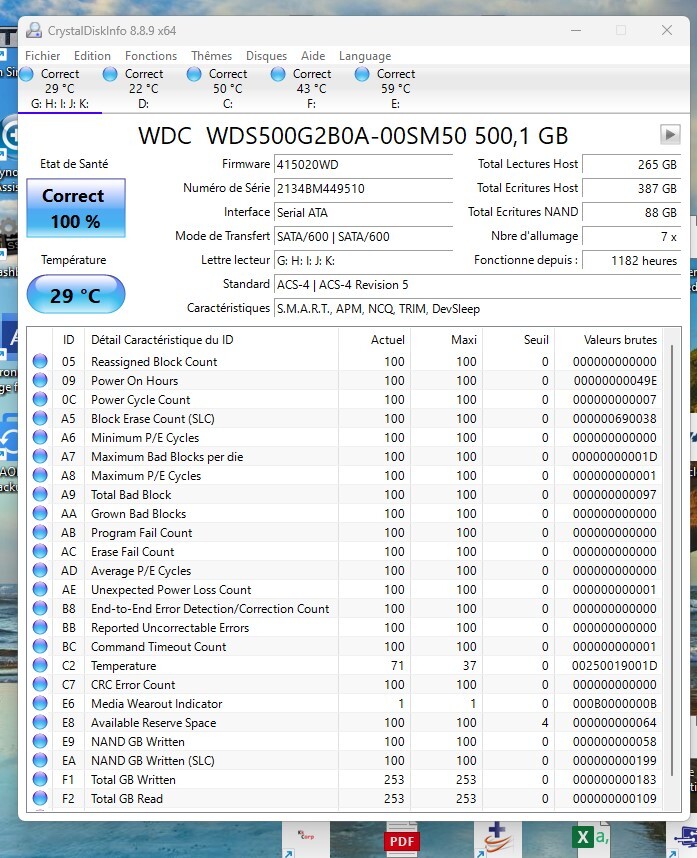Click the status orb of Unexpected Power Loss Count
697x858 pixels.
coord(40,589)
